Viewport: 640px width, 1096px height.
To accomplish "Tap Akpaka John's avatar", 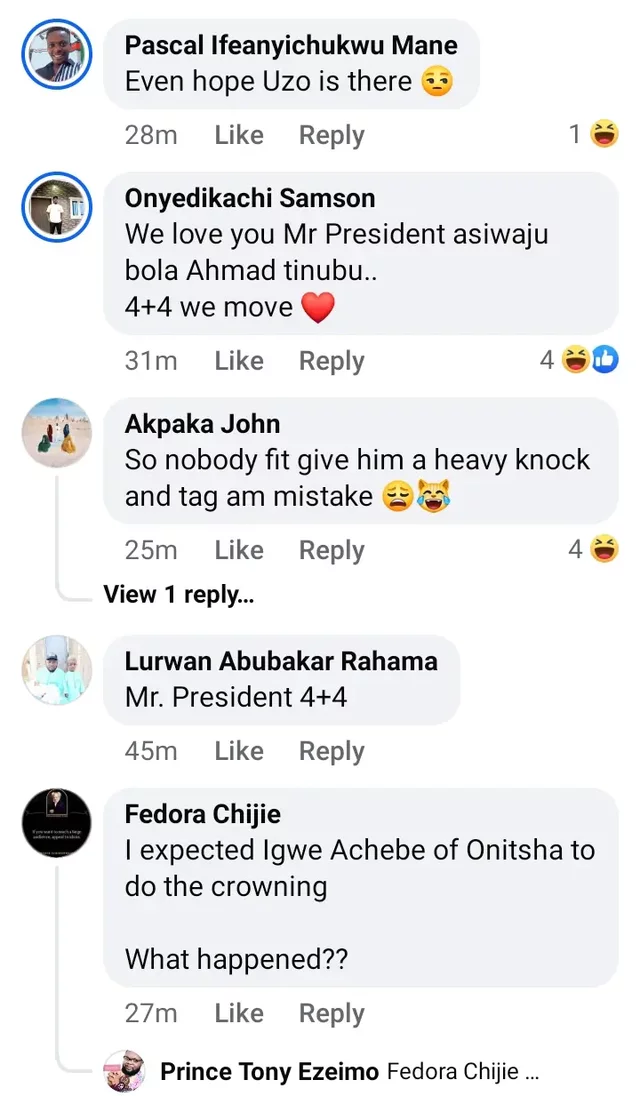I will point(57,432).
